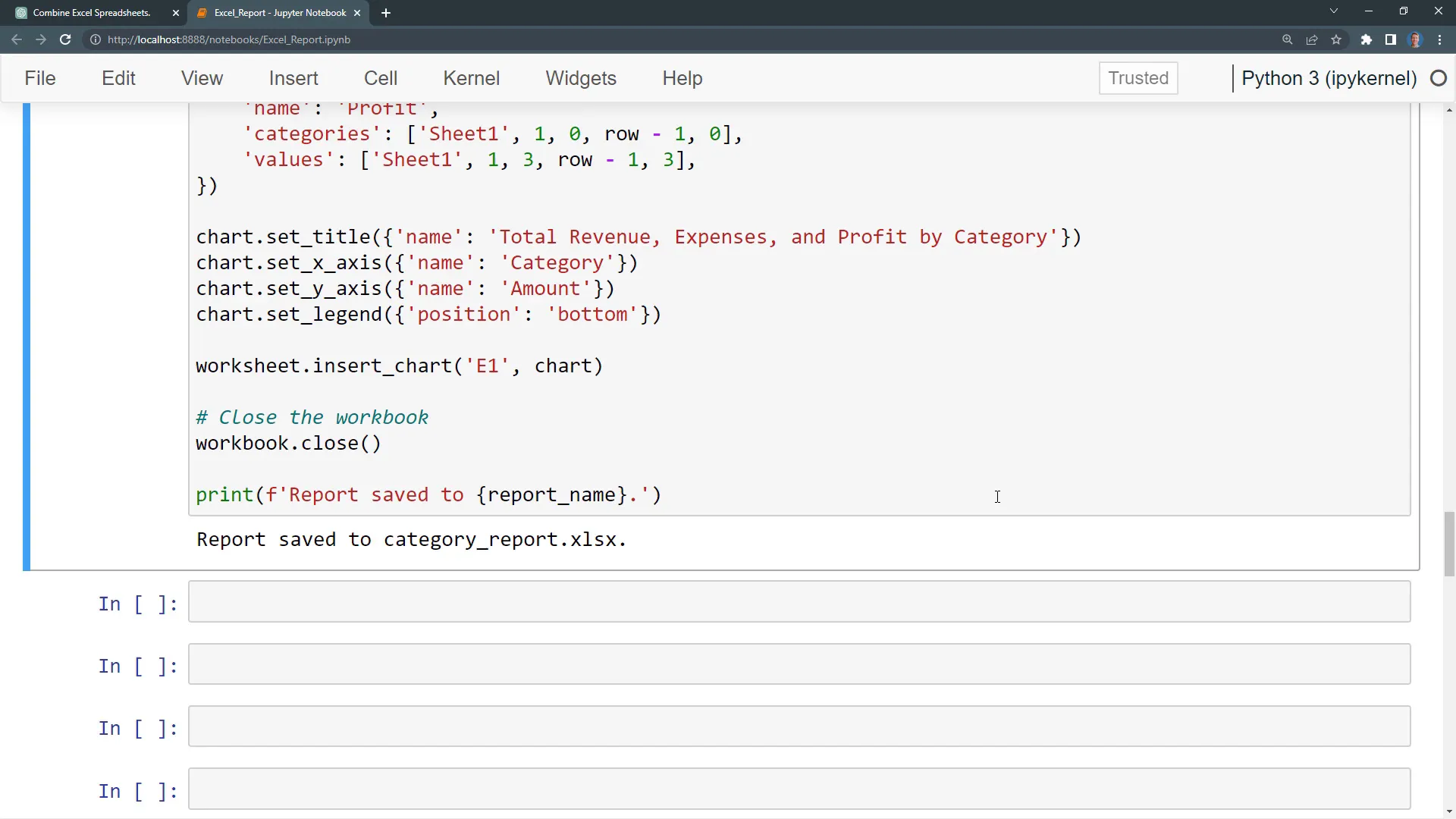
Task: Click the Python 3 (ipykernel) label
Action: [1329, 78]
